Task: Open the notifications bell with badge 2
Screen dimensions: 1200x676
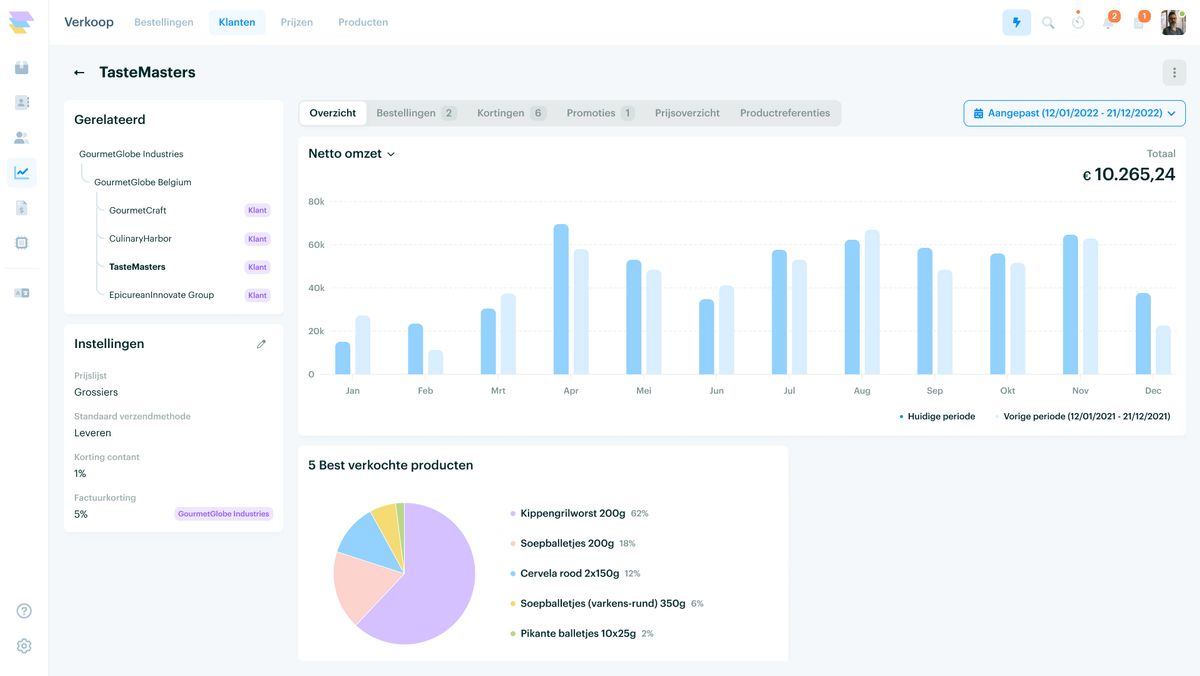Action: [x=1109, y=21]
